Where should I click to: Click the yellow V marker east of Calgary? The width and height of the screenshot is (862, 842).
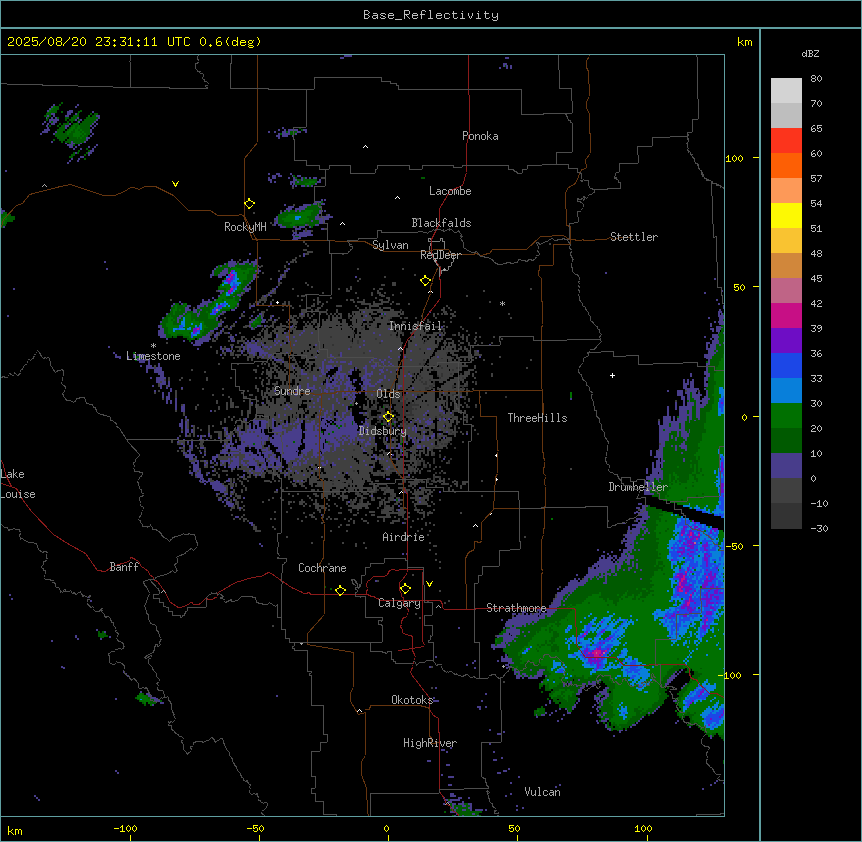click(x=429, y=584)
